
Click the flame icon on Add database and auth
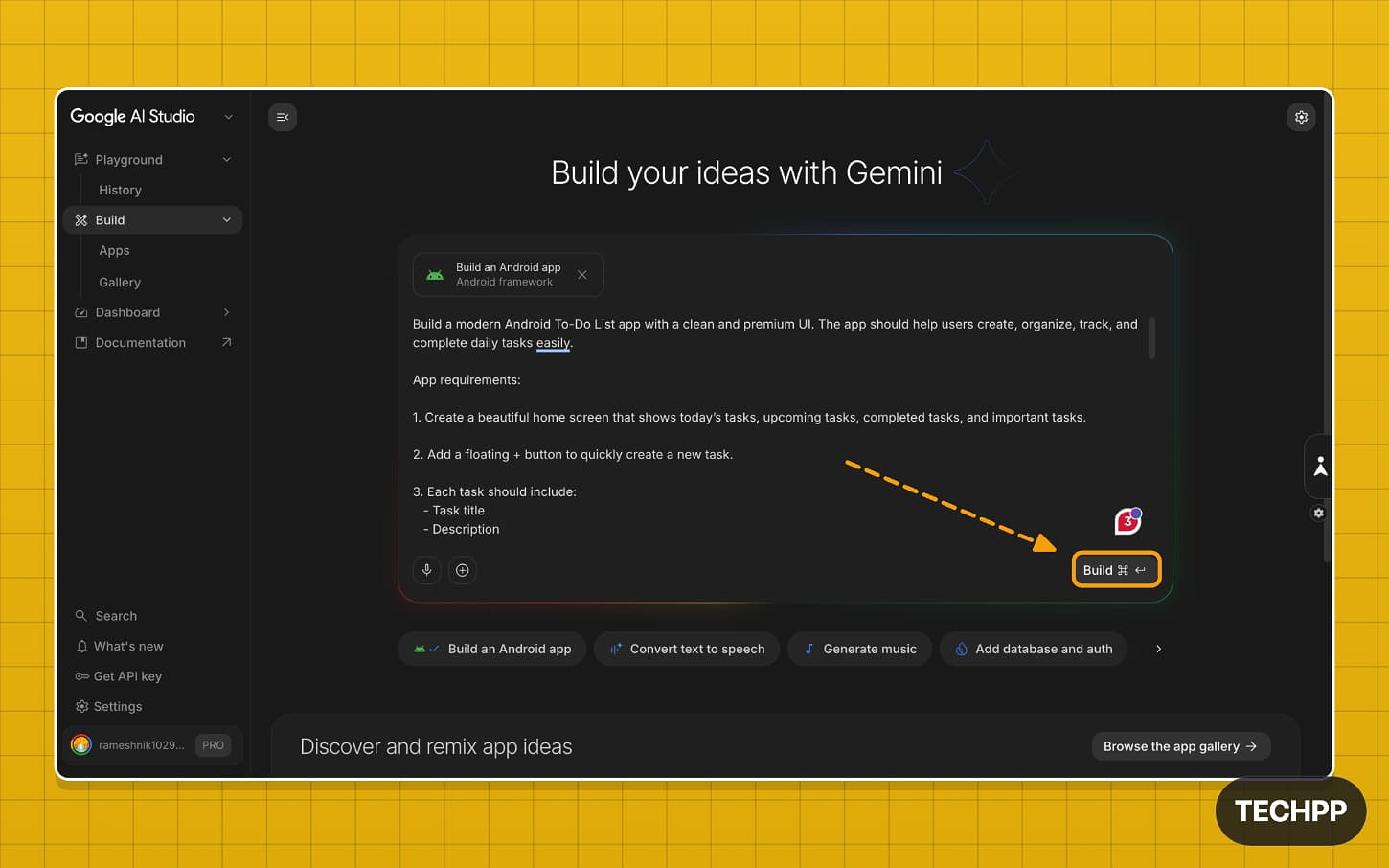click(961, 649)
